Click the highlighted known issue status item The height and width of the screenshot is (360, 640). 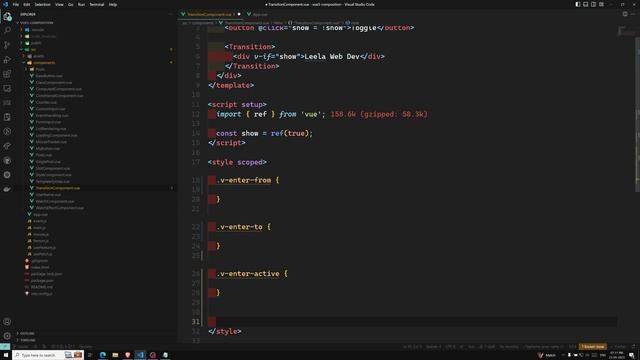coord(593,347)
